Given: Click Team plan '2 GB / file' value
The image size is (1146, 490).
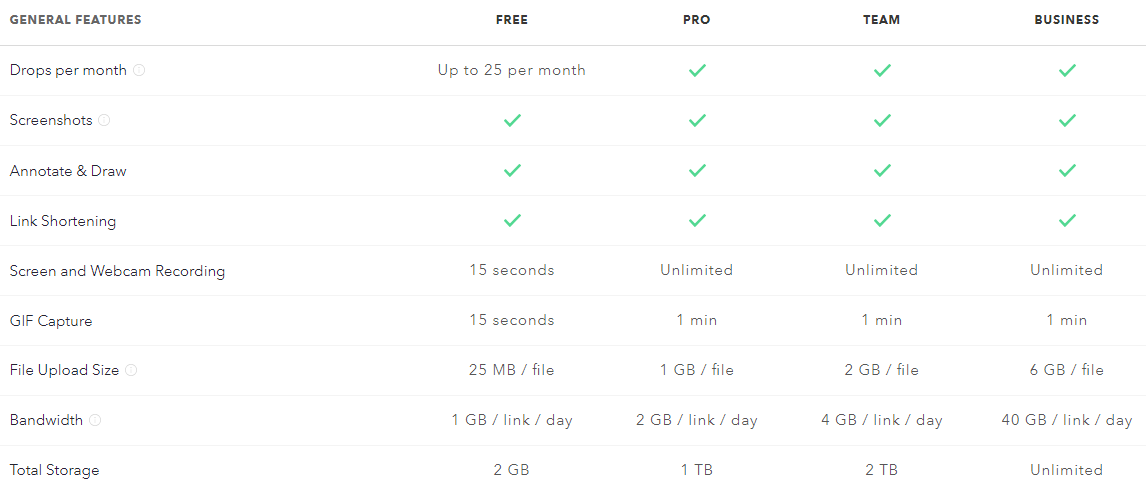Looking at the screenshot, I should click(x=881, y=371).
